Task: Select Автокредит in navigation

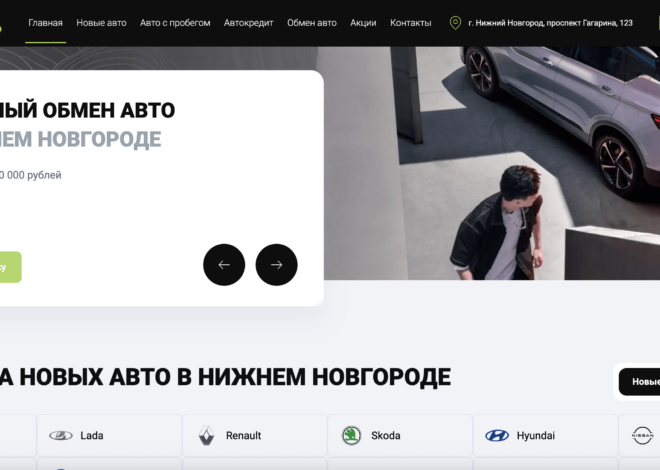Action: click(x=249, y=23)
